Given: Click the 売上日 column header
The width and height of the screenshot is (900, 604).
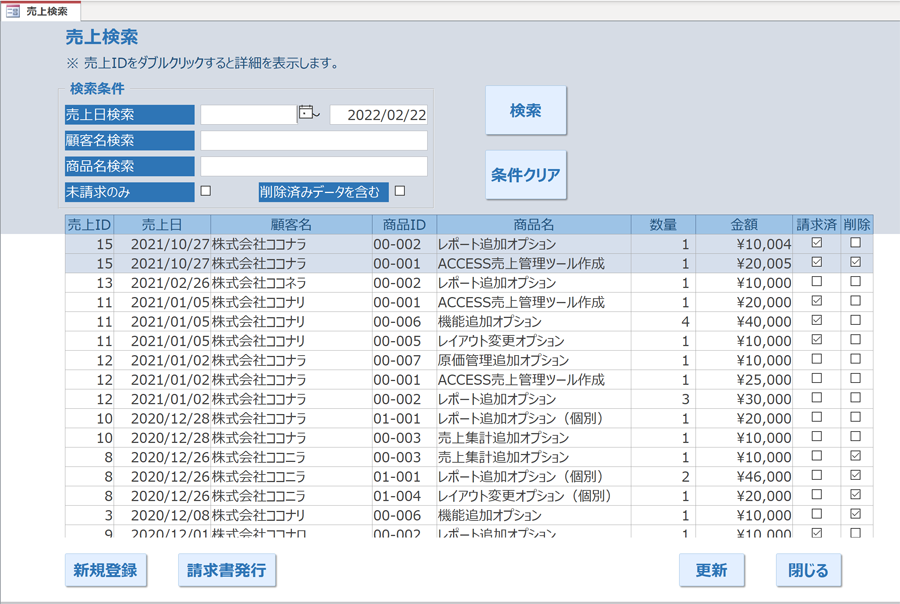Looking at the screenshot, I should (162, 224).
